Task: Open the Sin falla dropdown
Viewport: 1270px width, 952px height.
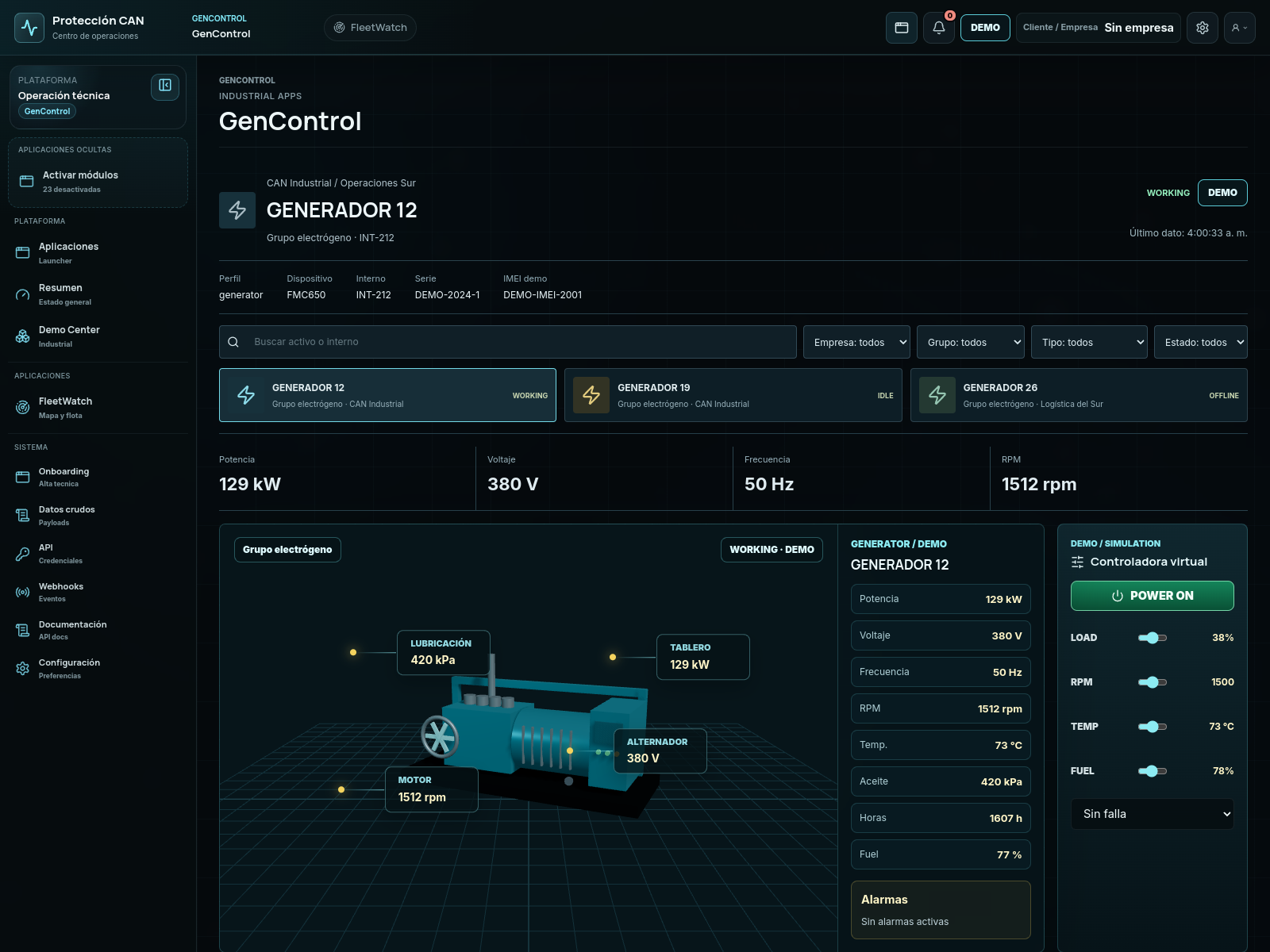Action: coord(1153,814)
